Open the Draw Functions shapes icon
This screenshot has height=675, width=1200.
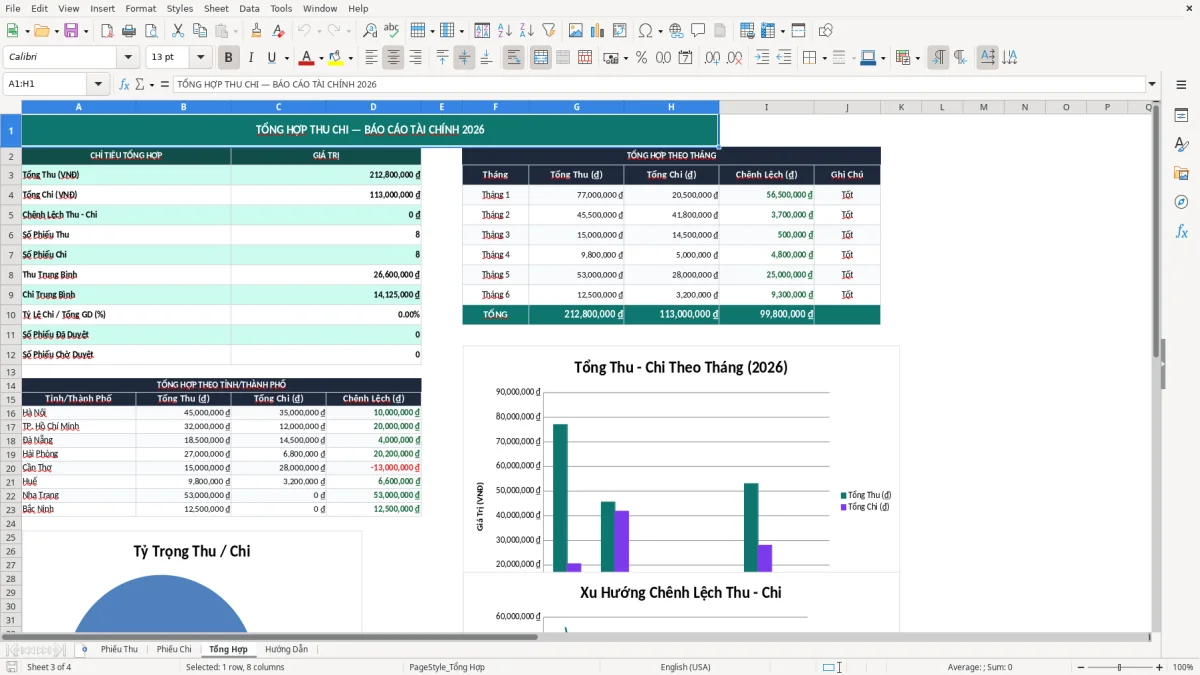point(826,31)
